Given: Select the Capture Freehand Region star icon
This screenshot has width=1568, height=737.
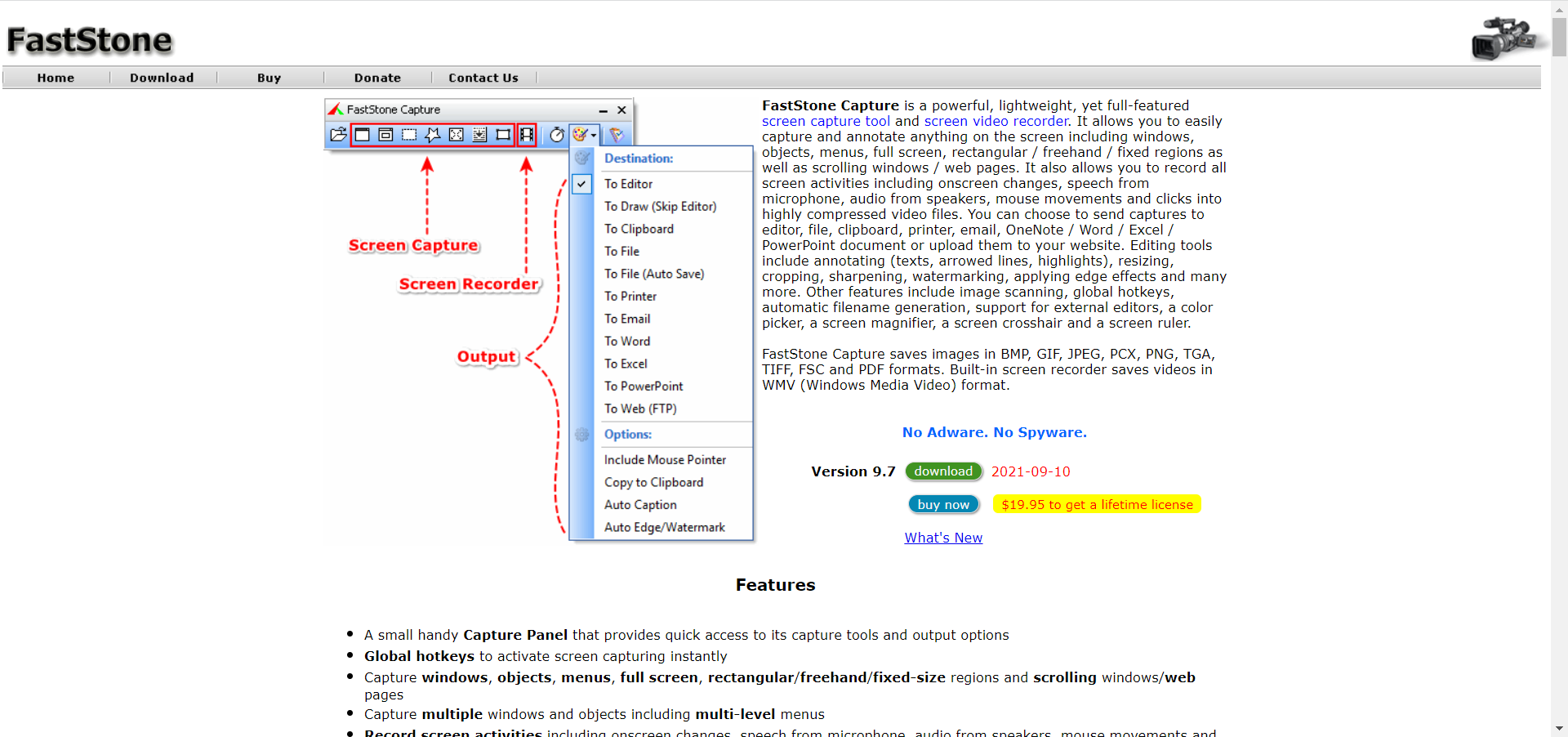Looking at the screenshot, I should [x=433, y=135].
